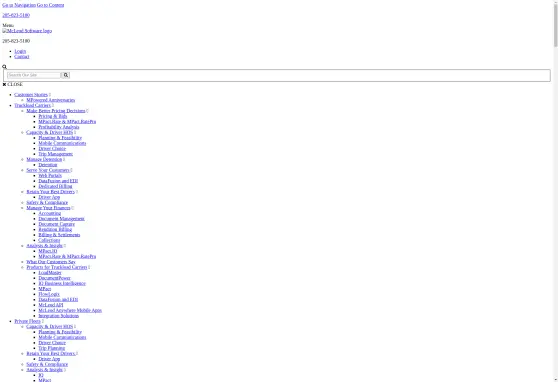Toggle submenu arrow beside Products for Truckload Carriers
This screenshot has height=382, width=558.
tap(89, 267)
